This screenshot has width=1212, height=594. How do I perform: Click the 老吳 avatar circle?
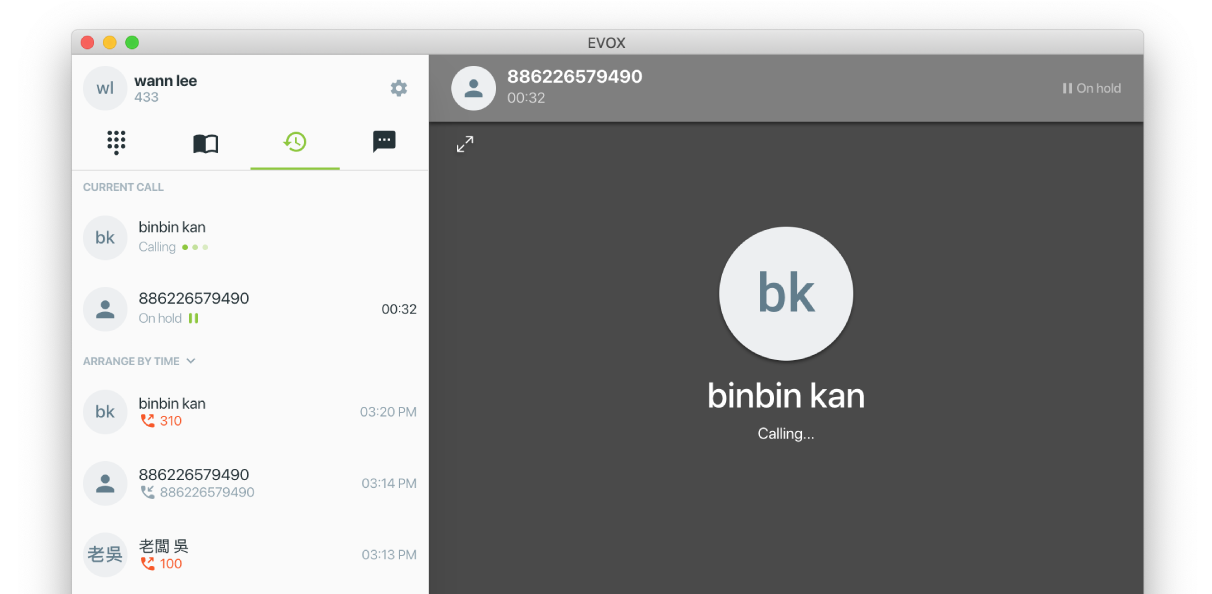(x=105, y=554)
